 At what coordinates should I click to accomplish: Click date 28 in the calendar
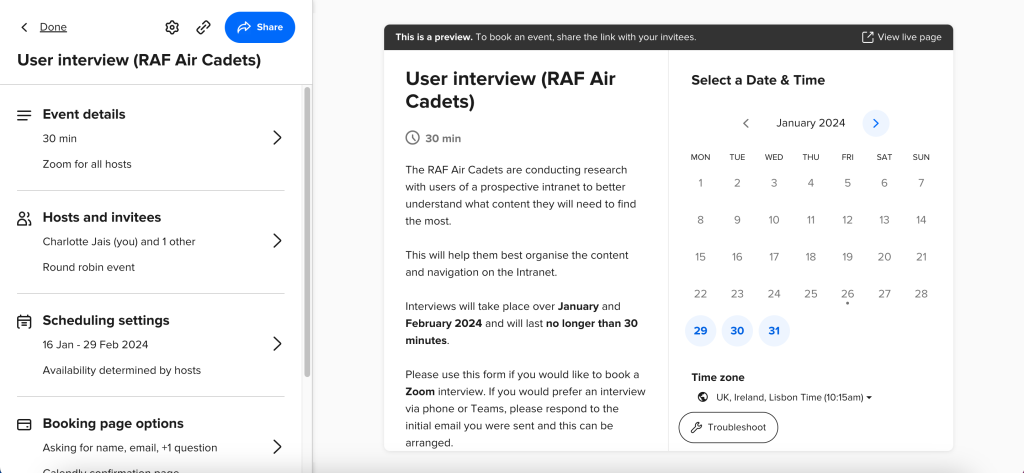(x=921, y=294)
